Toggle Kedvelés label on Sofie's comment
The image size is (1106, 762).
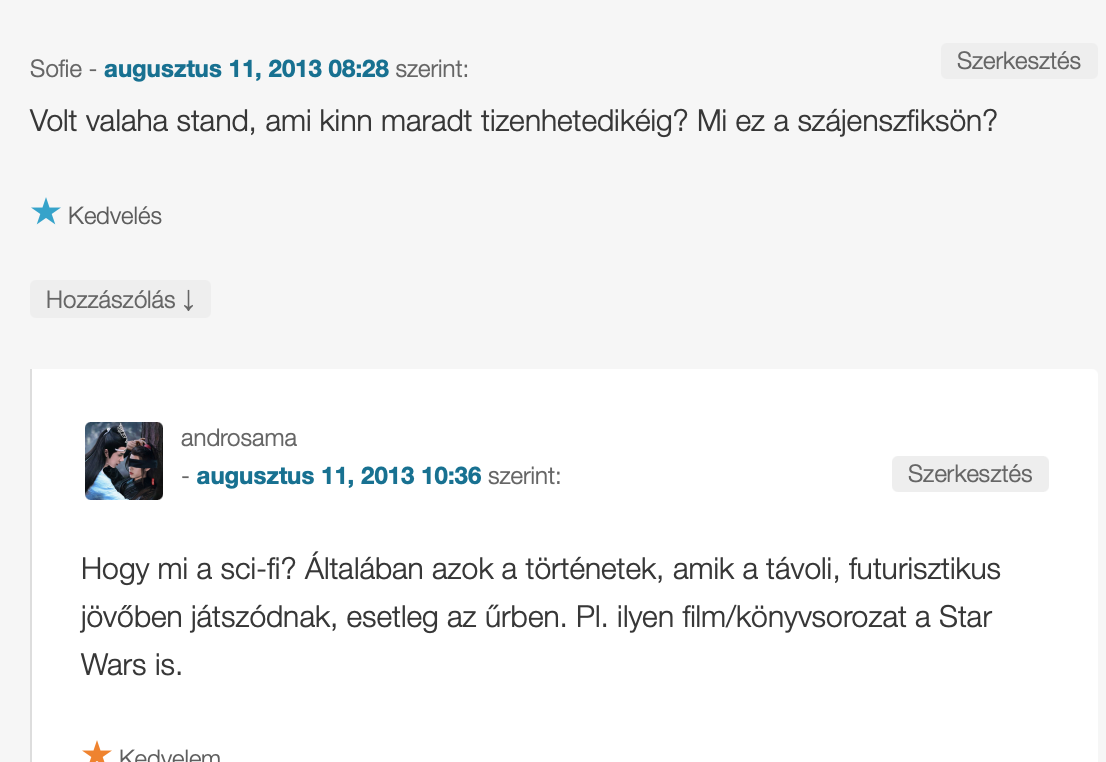(114, 216)
